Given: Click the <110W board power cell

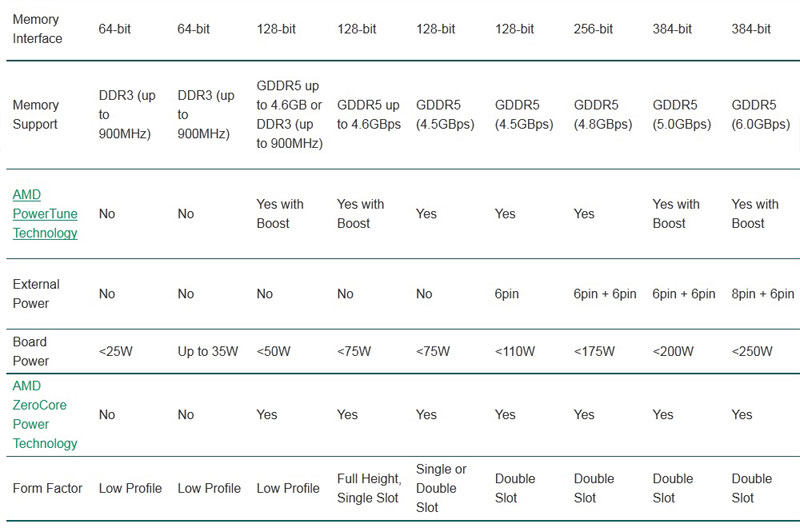Looking at the screenshot, I should [x=515, y=351].
